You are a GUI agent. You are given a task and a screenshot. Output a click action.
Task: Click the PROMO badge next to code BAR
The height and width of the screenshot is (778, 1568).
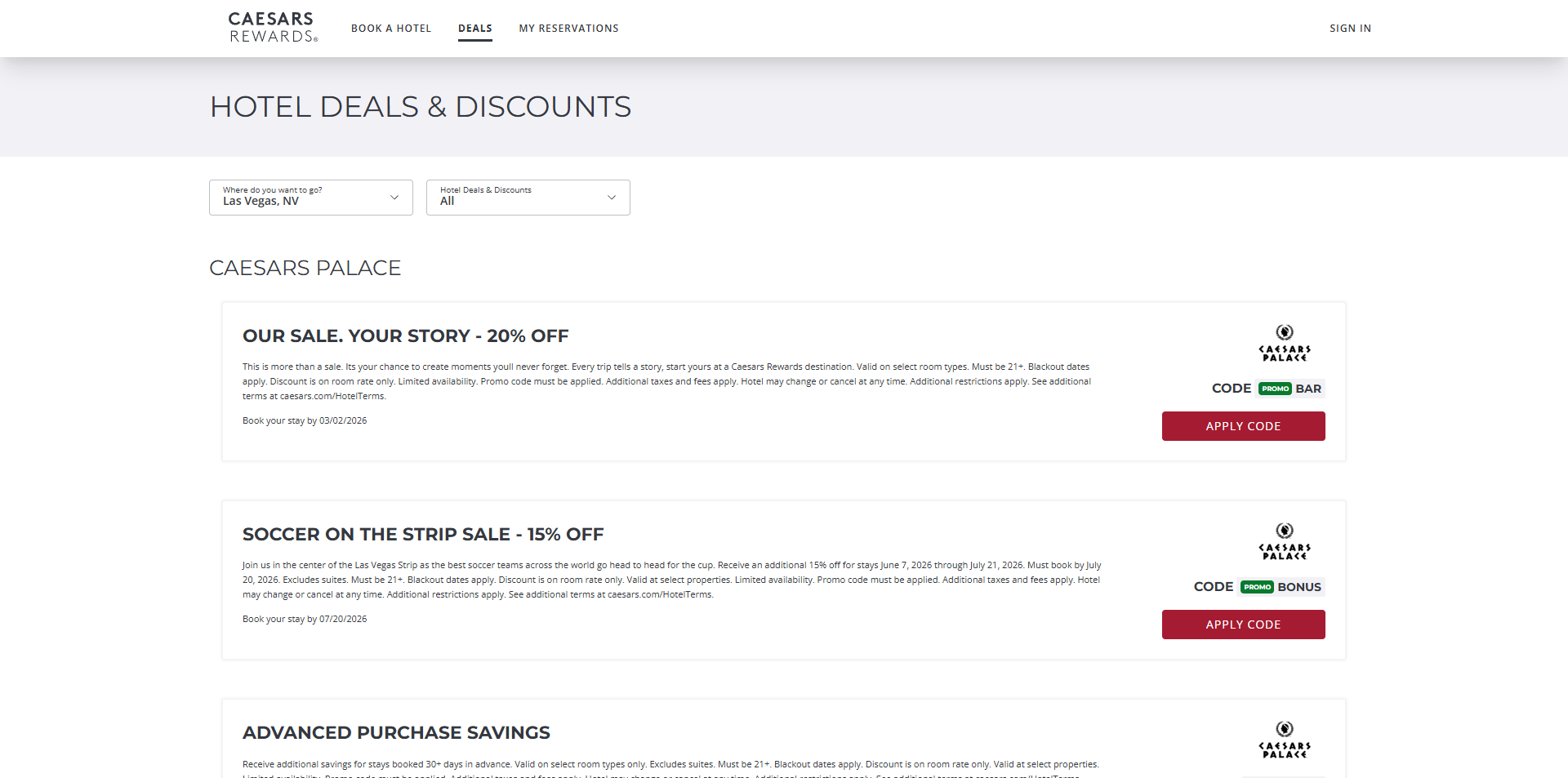(1274, 389)
